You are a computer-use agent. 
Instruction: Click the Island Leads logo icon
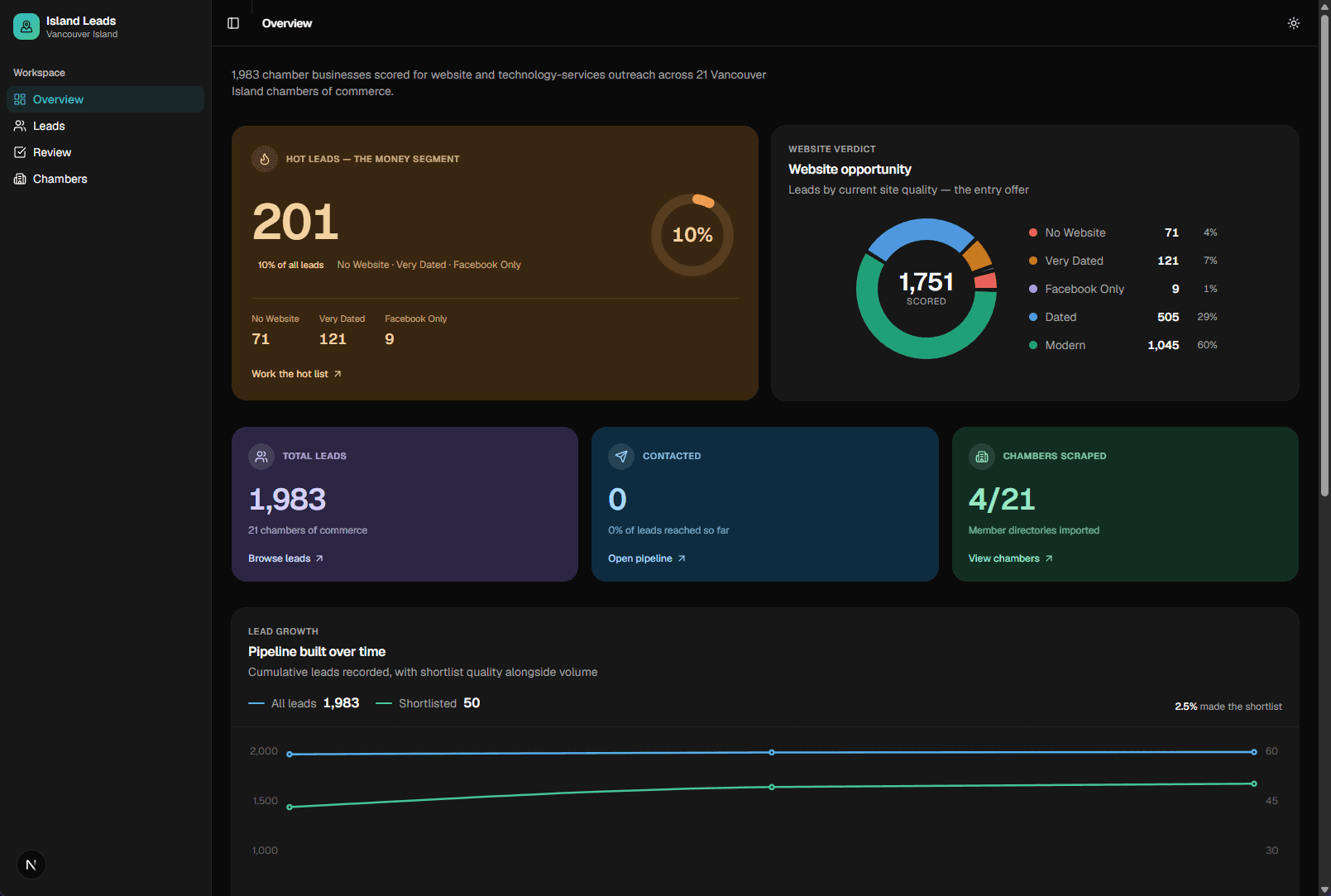tap(26, 26)
